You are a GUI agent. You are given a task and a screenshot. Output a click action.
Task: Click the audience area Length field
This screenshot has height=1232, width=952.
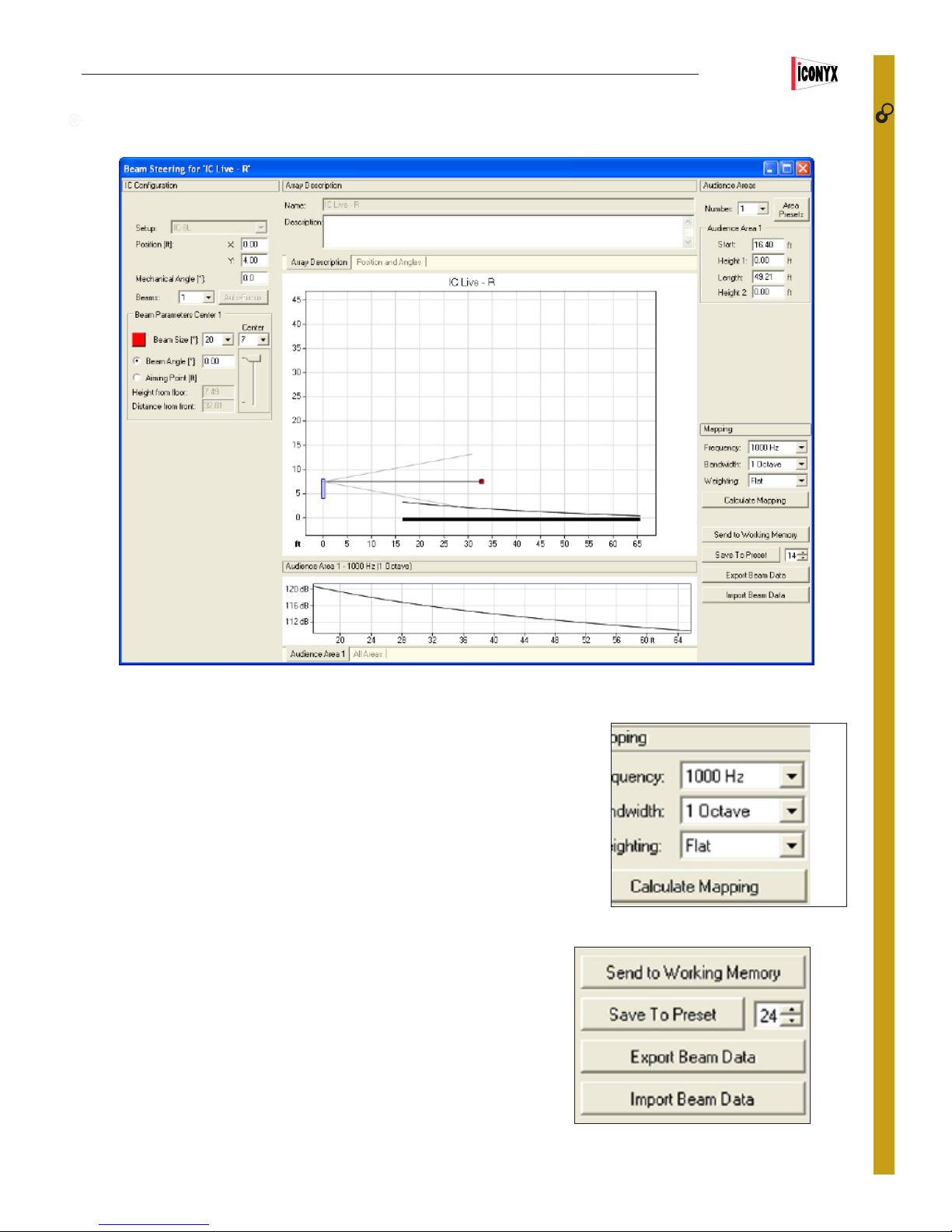pos(769,277)
